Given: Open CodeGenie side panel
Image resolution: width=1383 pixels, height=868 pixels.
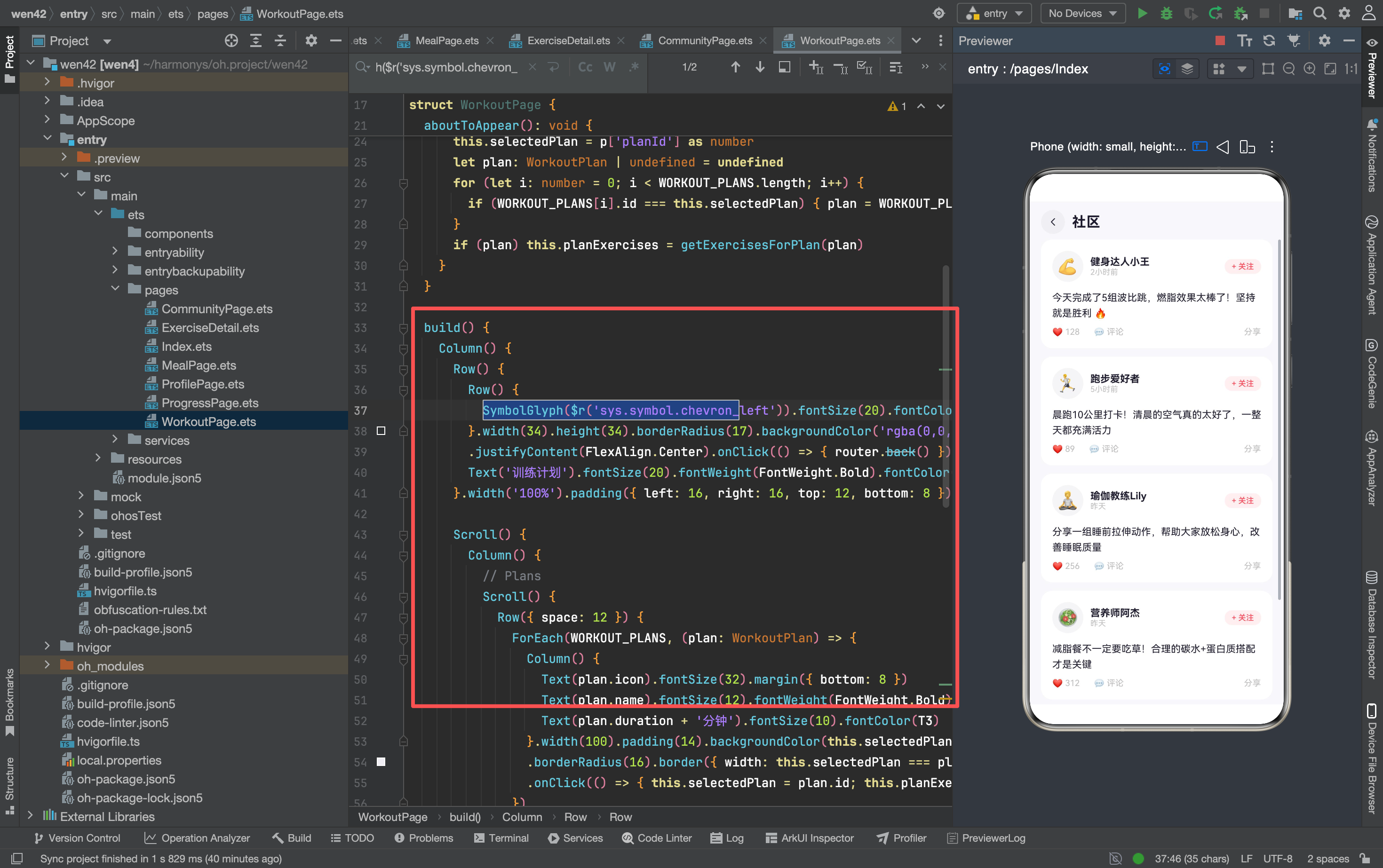Looking at the screenshot, I should click(x=1372, y=374).
